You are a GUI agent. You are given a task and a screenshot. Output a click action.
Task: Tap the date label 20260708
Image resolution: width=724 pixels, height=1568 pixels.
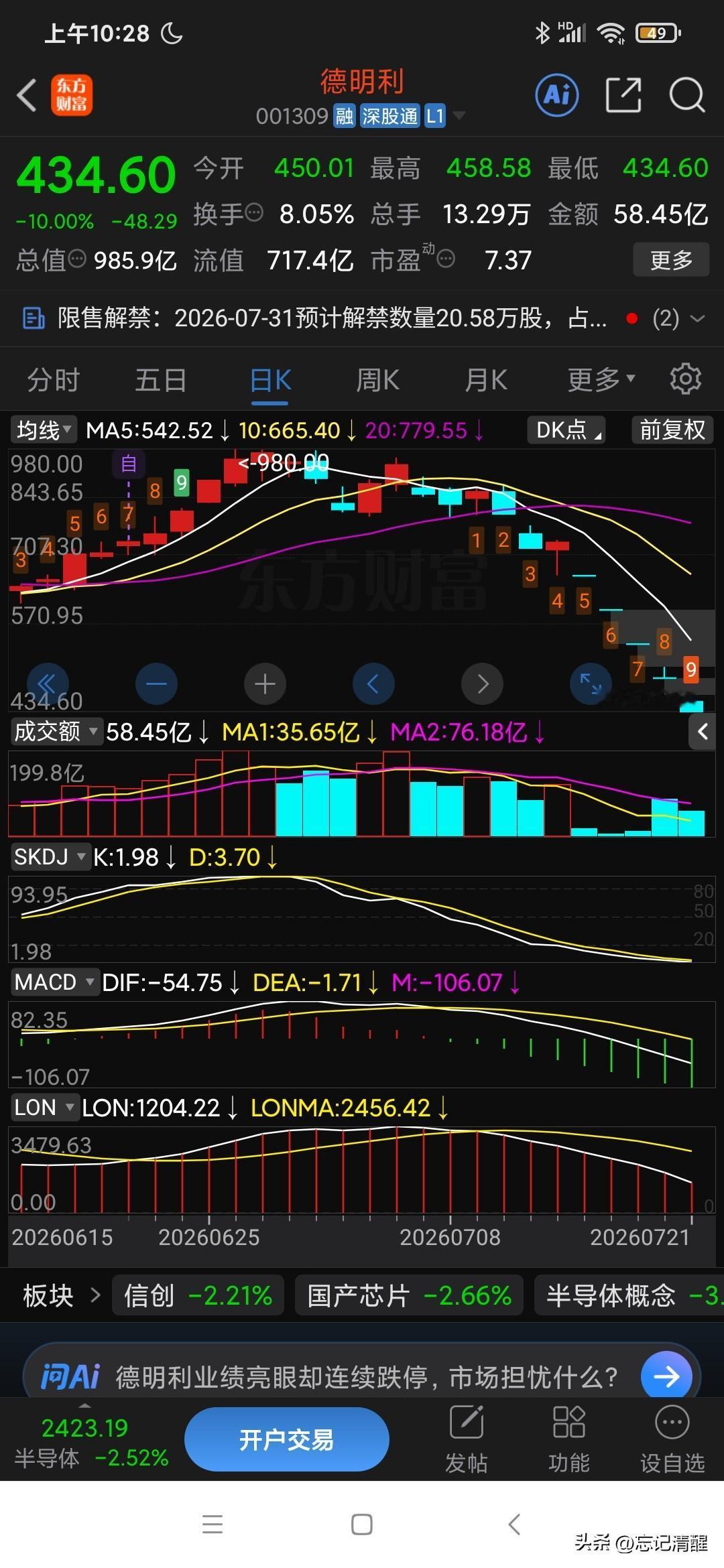pyautogui.click(x=450, y=1237)
